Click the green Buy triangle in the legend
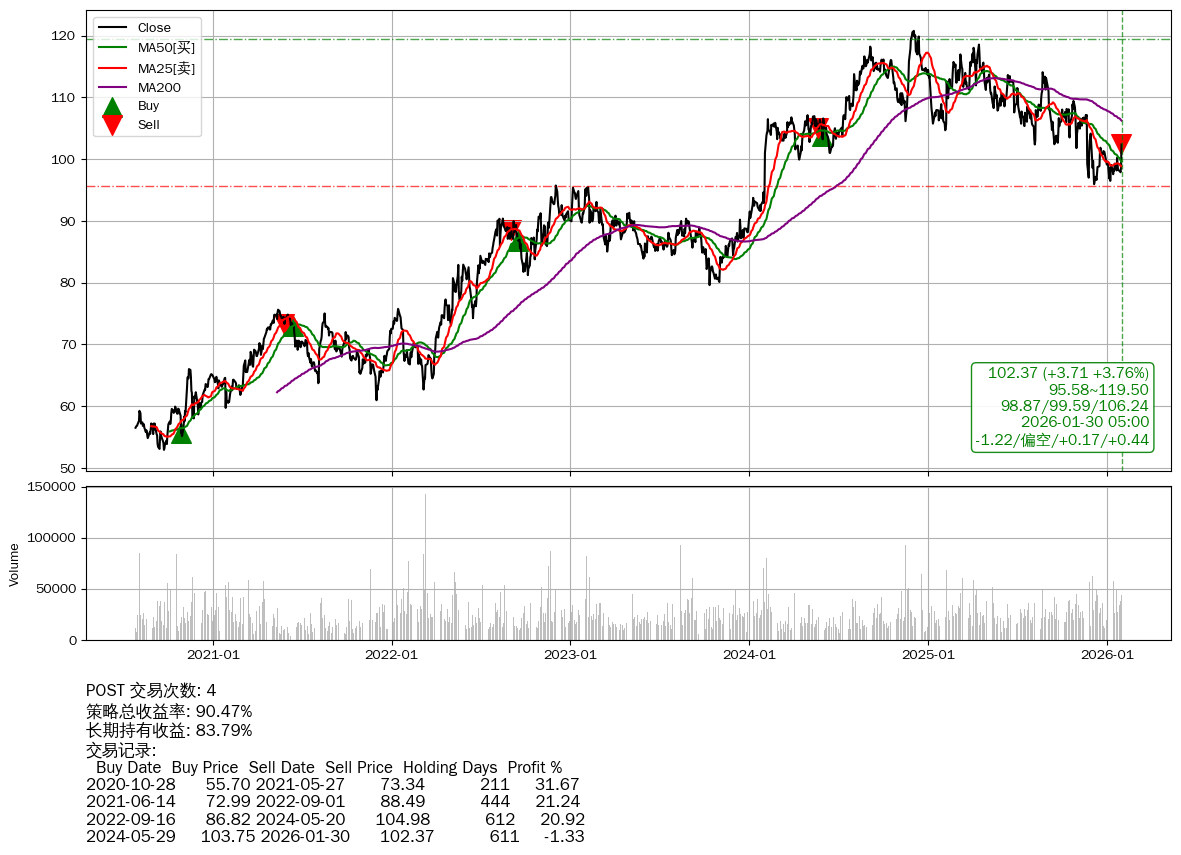 coord(113,106)
